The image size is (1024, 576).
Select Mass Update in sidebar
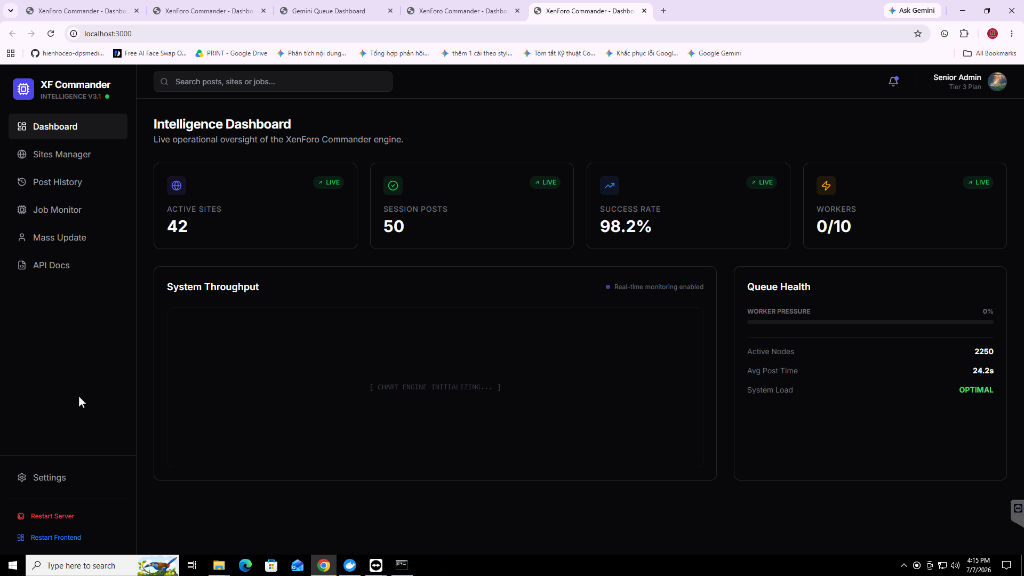click(x=68, y=238)
